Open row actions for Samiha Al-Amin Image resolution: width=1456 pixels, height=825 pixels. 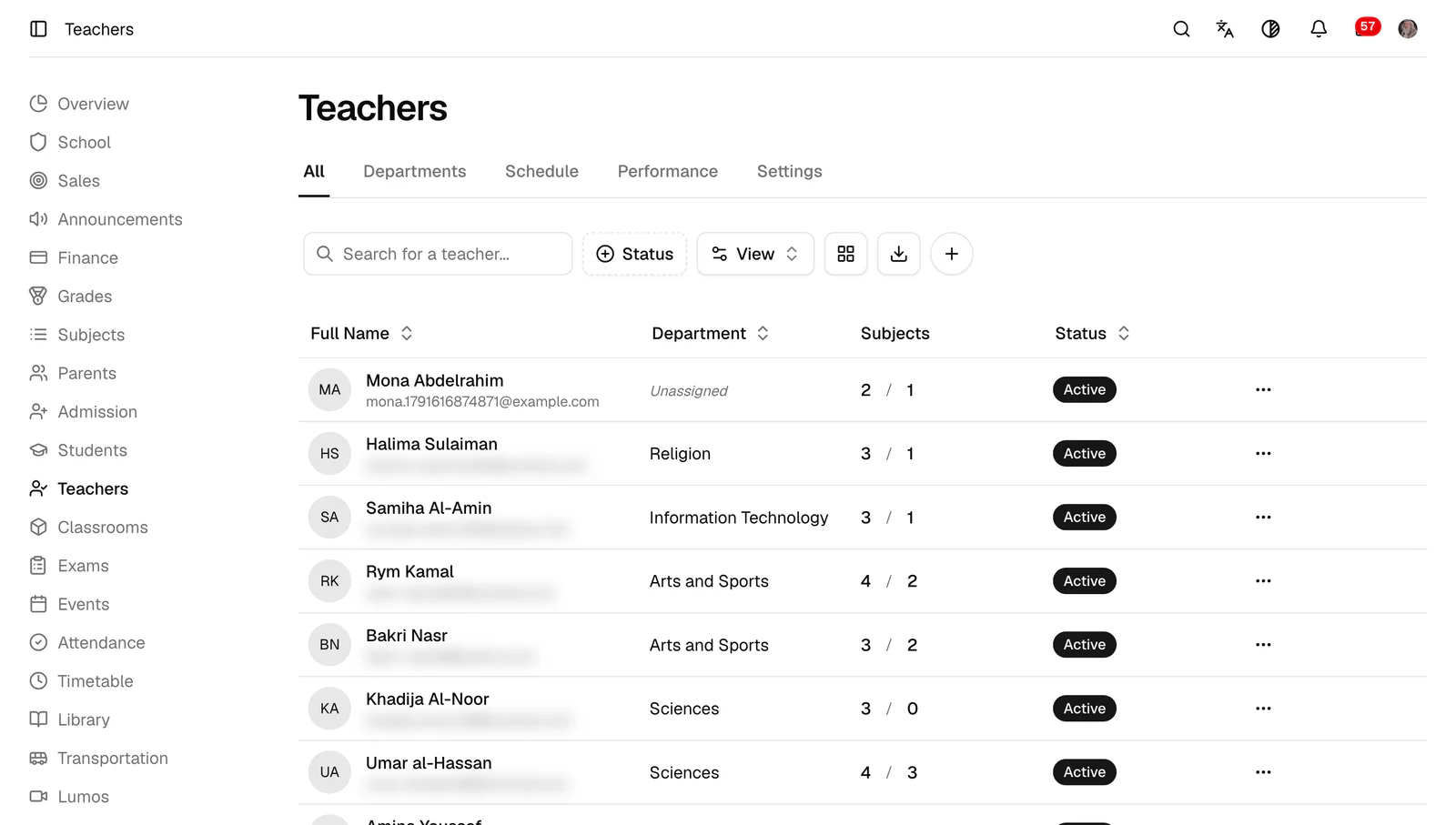pyautogui.click(x=1263, y=517)
